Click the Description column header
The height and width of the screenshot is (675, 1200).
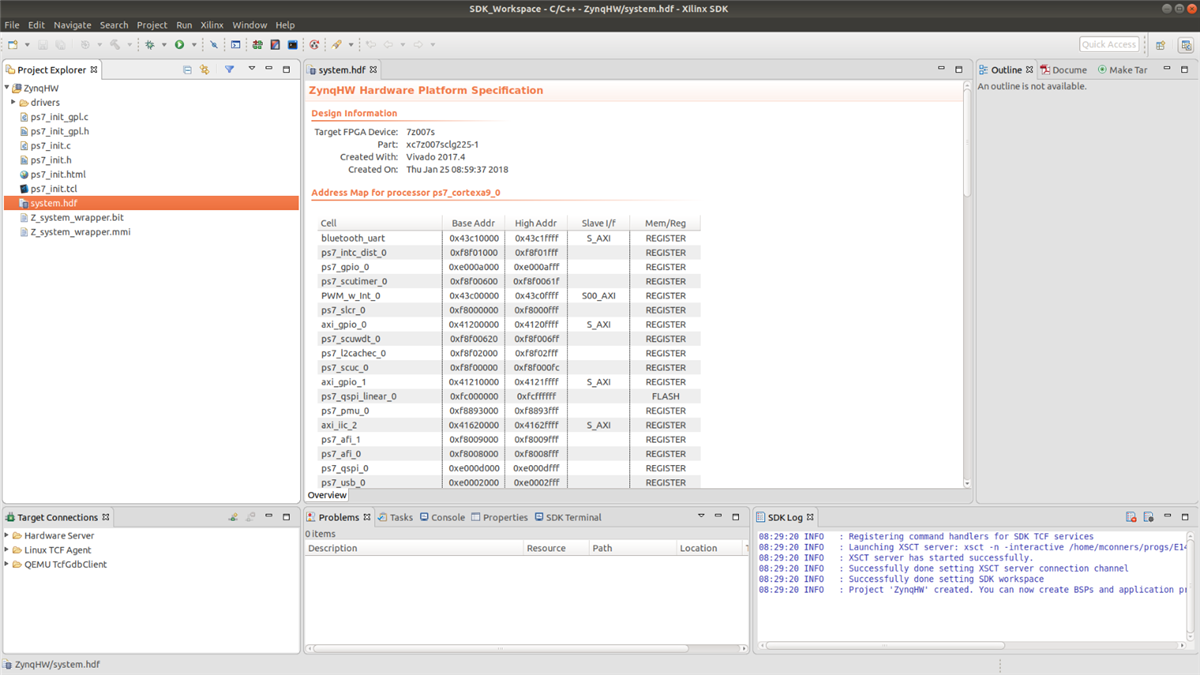(414, 548)
